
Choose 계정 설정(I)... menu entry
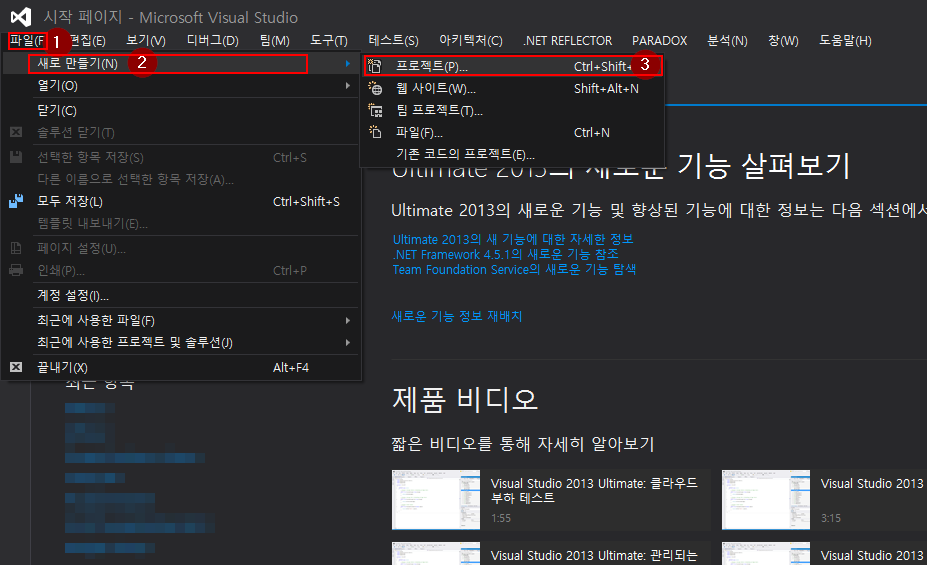181,296
